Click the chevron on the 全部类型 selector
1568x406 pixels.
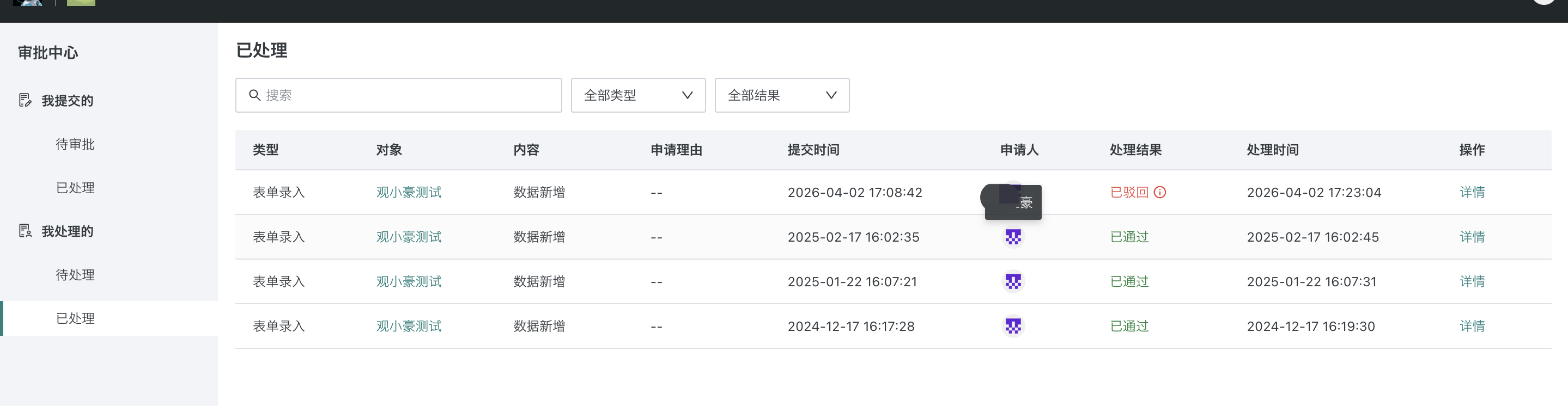click(687, 95)
